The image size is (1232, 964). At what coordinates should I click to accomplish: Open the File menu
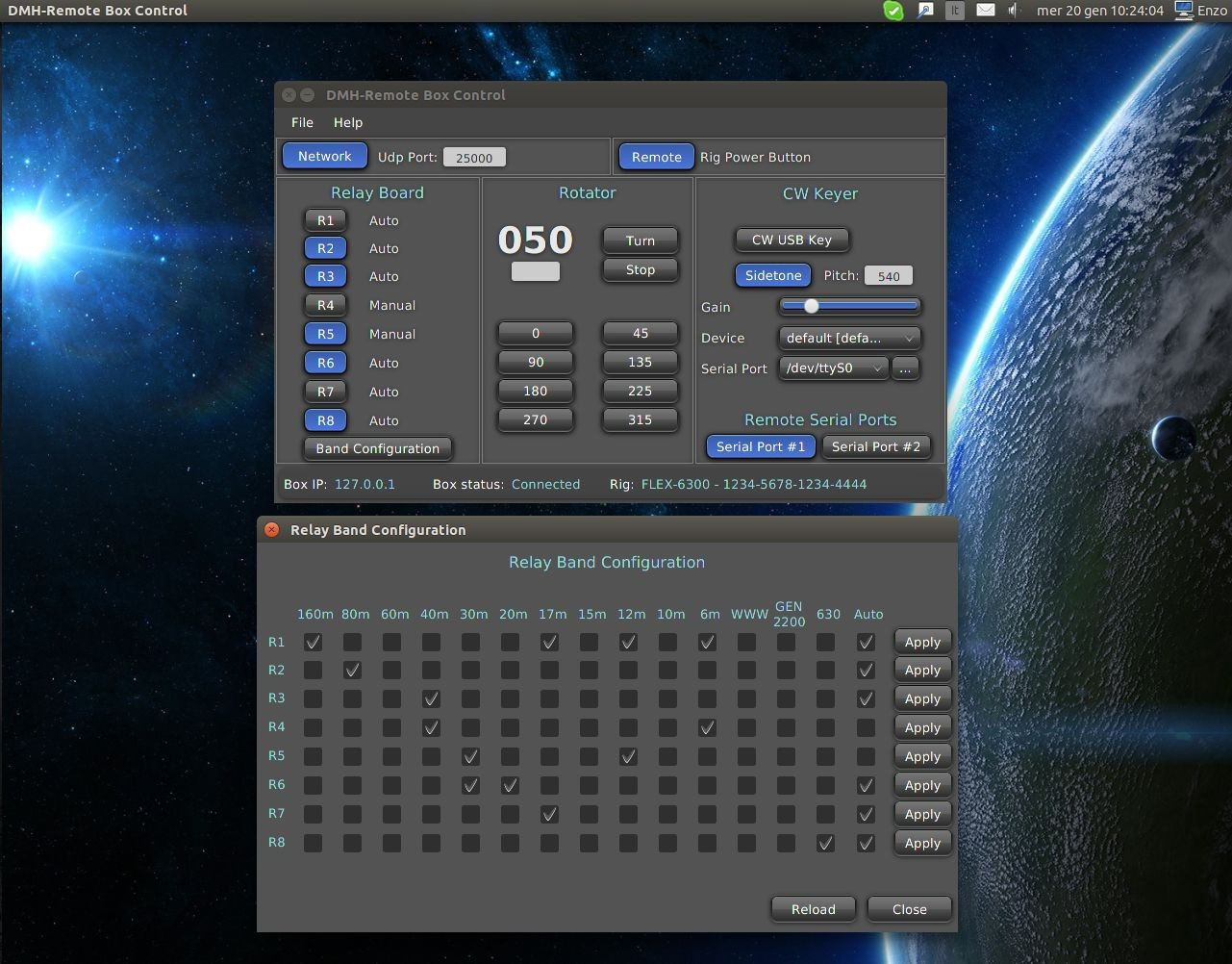[x=301, y=122]
